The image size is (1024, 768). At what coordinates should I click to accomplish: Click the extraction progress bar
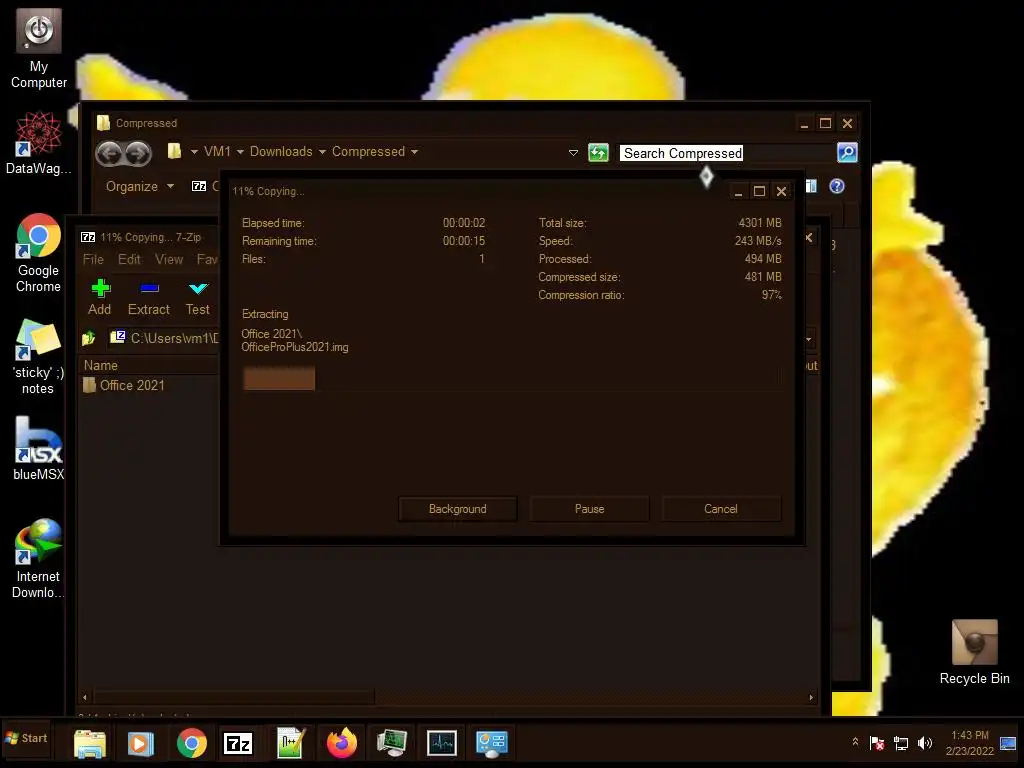(511, 378)
